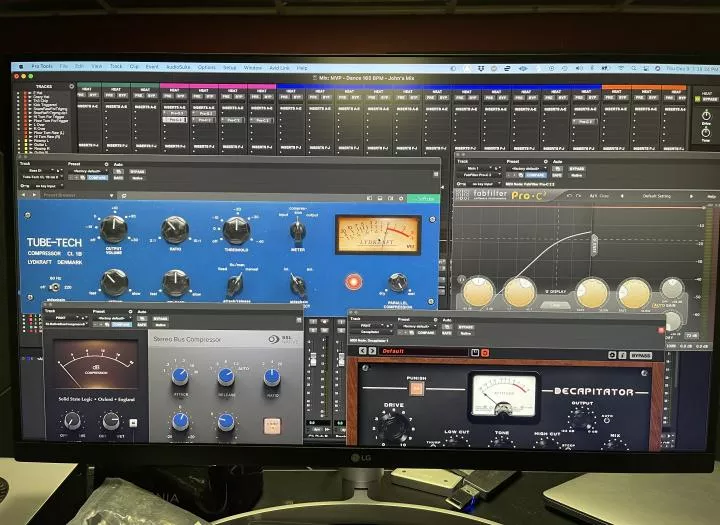Viewport: 720px width, 525px height.
Task: Click the Tube-Tech Output Volume knob
Action: pos(113,229)
